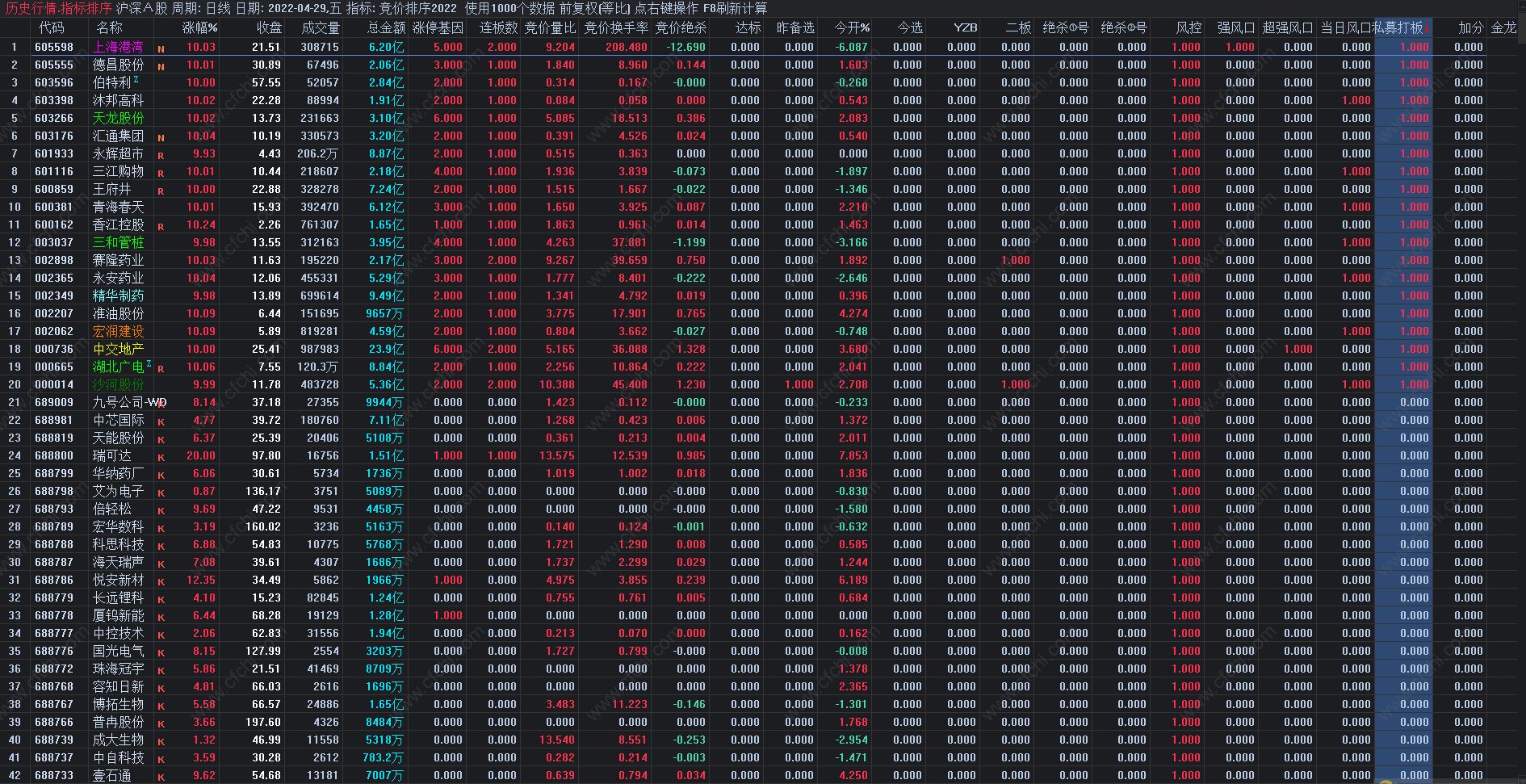Sort by the 名称 column header
Viewport: 1526px width, 784px height.
point(110,27)
